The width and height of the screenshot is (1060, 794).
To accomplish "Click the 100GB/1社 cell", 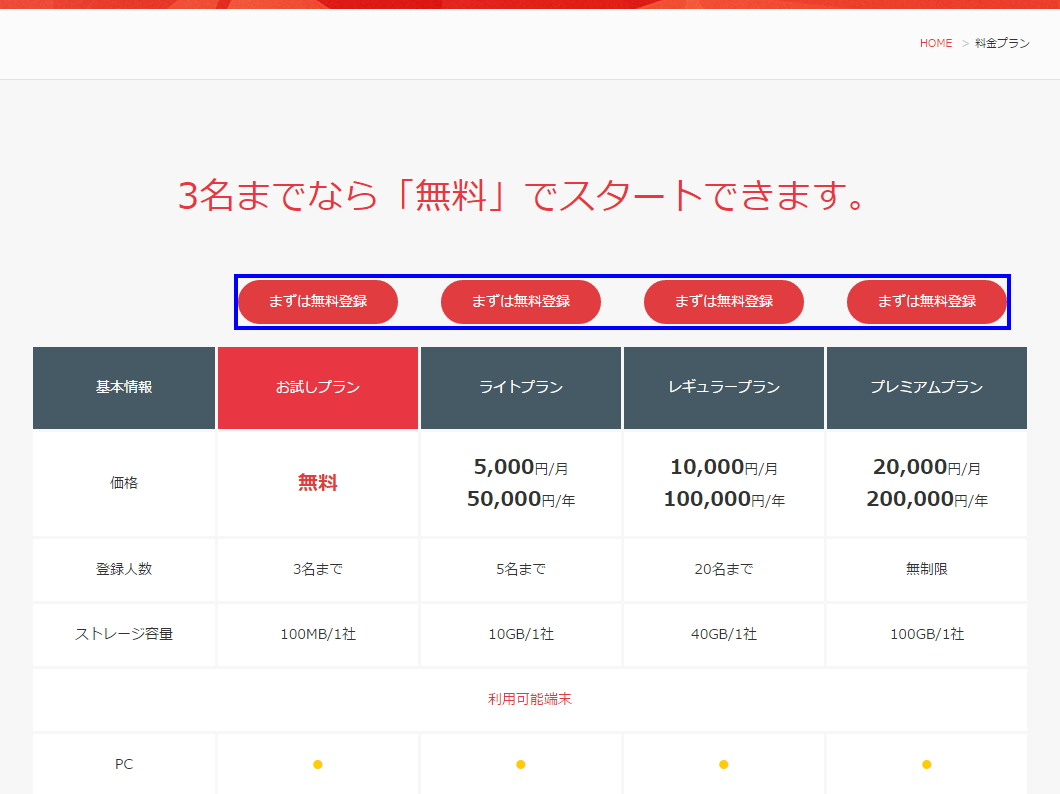I will [926, 634].
